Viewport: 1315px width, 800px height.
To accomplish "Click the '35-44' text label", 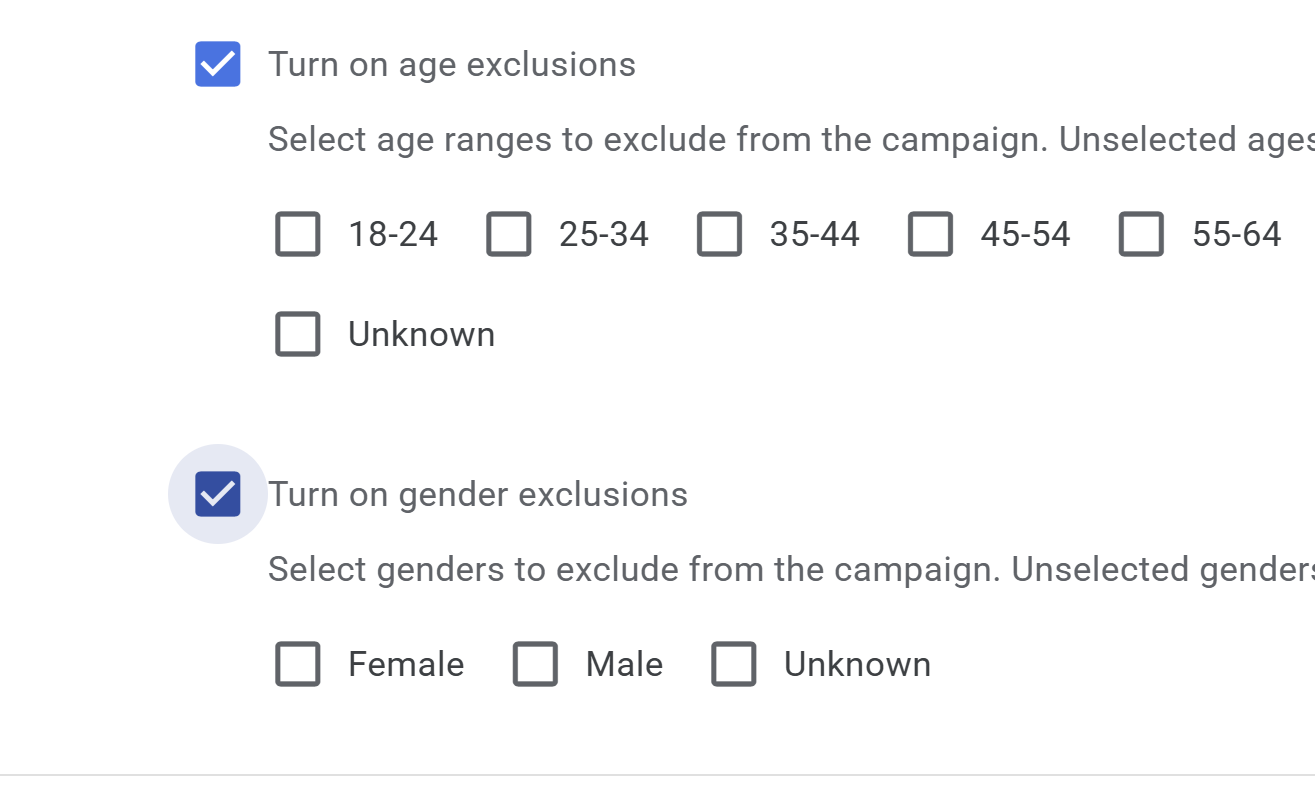I will 815,235.
